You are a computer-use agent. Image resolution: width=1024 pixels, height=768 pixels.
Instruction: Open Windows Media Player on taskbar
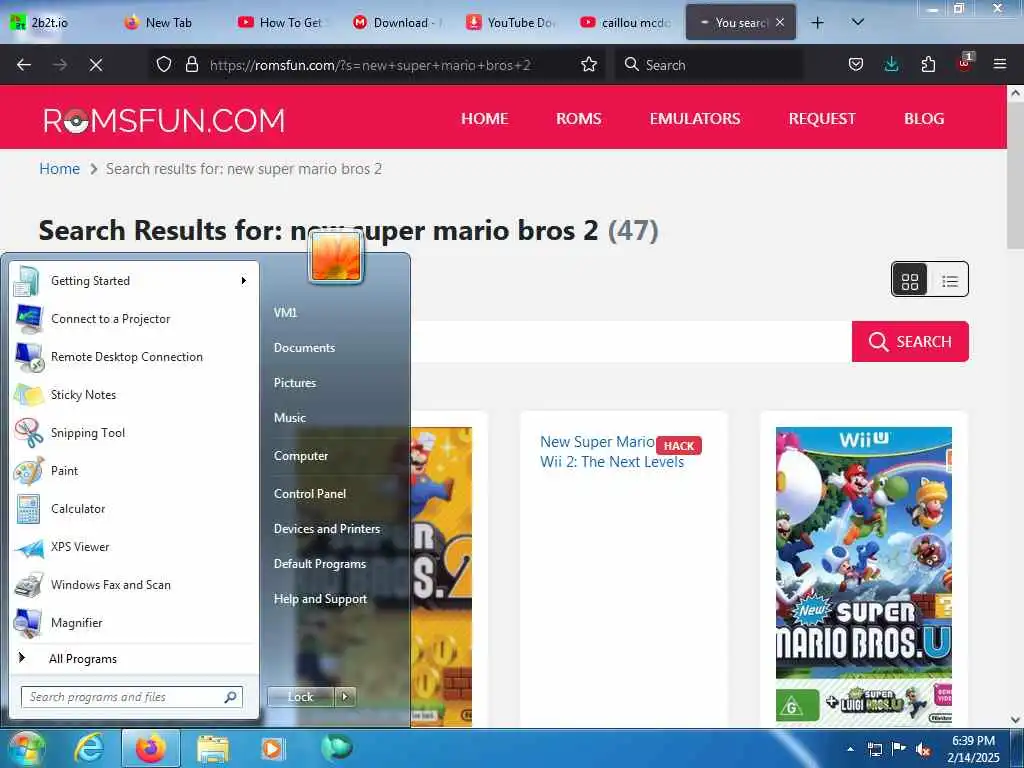(x=272, y=748)
